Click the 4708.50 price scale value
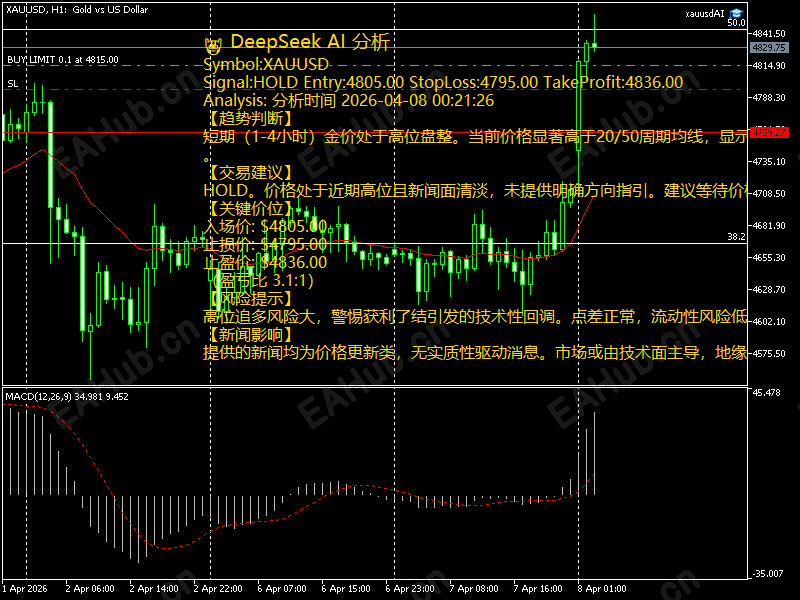 click(x=769, y=193)
